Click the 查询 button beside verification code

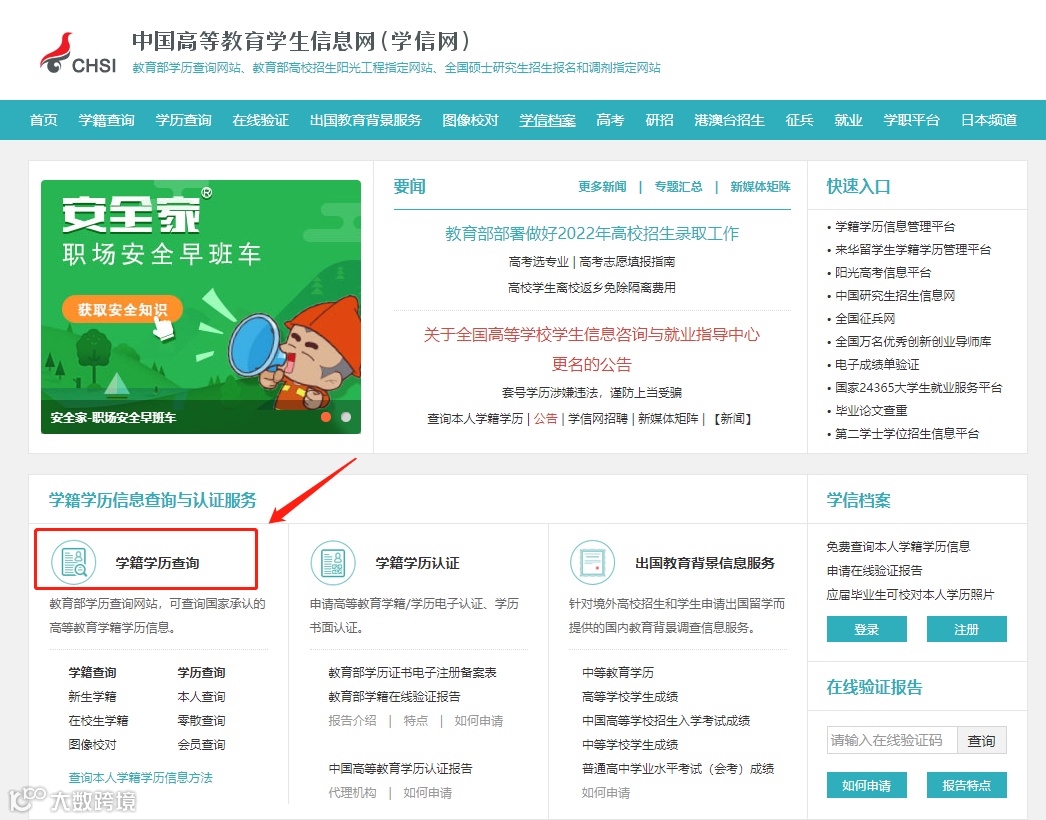(x=981, y=740)
